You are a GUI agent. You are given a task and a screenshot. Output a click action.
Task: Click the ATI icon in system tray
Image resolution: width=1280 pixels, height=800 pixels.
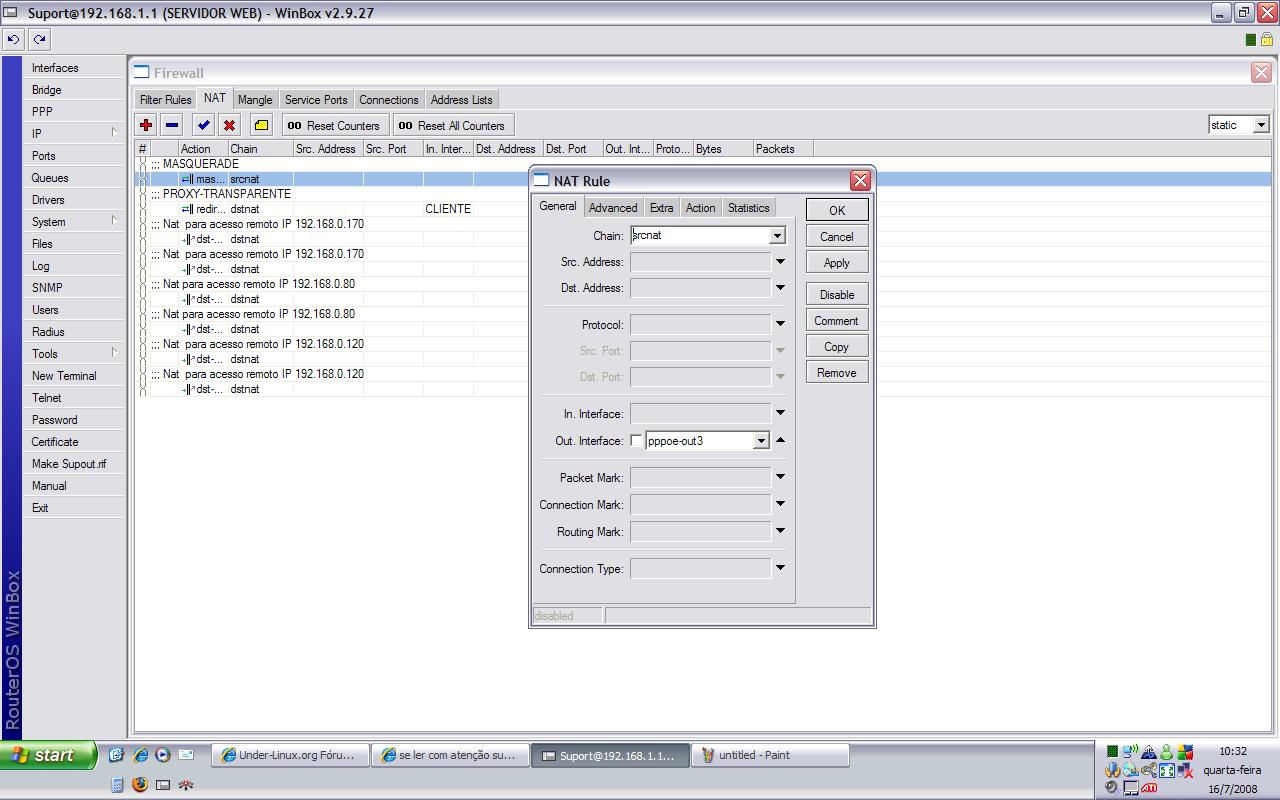[1149, 788]
